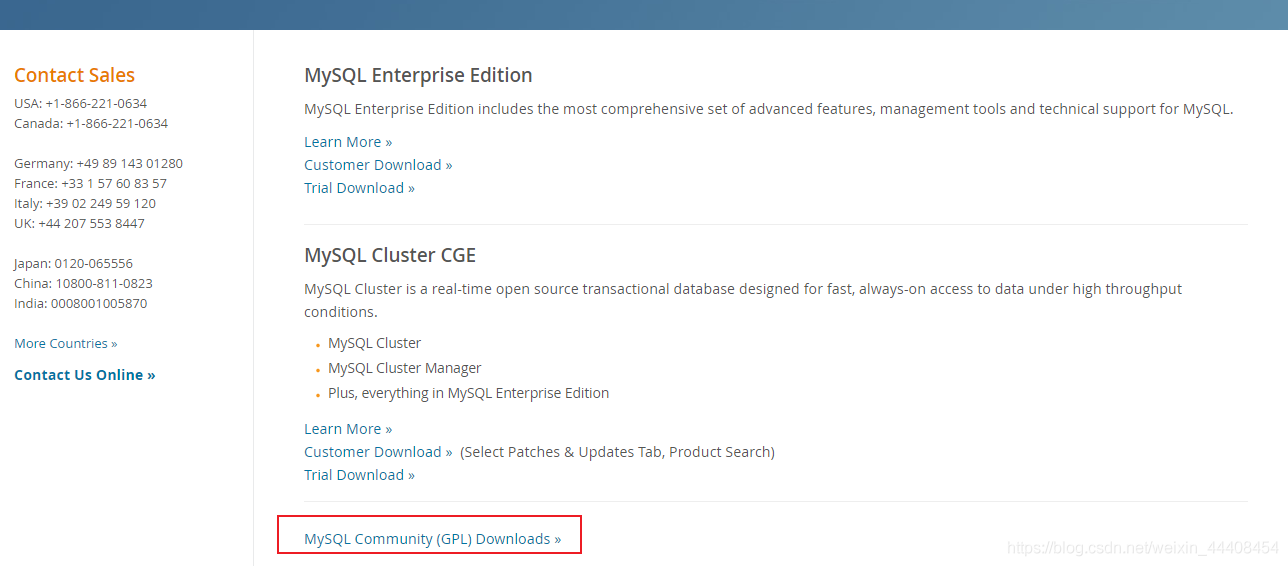Click Customer Download under MySQL Cluster CGE
Image resolution: width=1288 pixels, height=566 pixels.
[x=378, y=452]
